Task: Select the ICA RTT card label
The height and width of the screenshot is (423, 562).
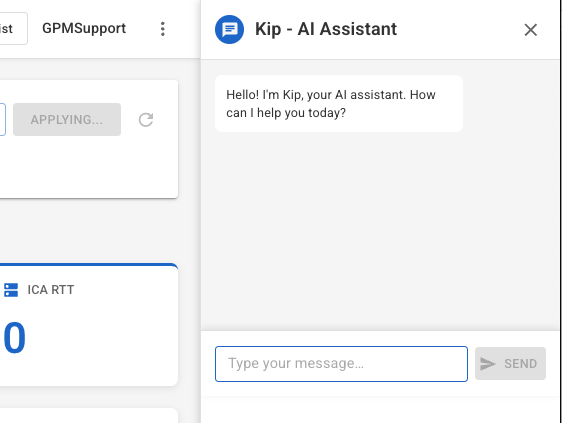Action: 51,290
